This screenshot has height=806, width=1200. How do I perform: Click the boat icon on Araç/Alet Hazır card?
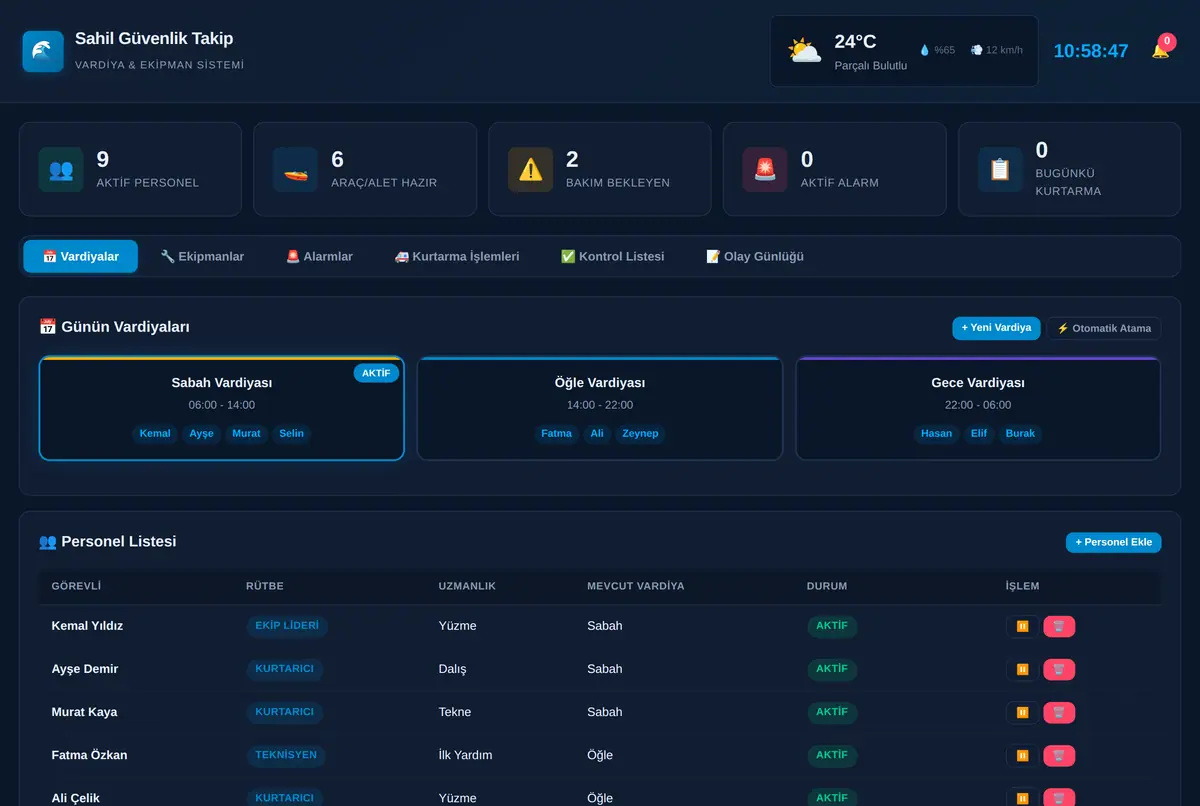point(296,170)
